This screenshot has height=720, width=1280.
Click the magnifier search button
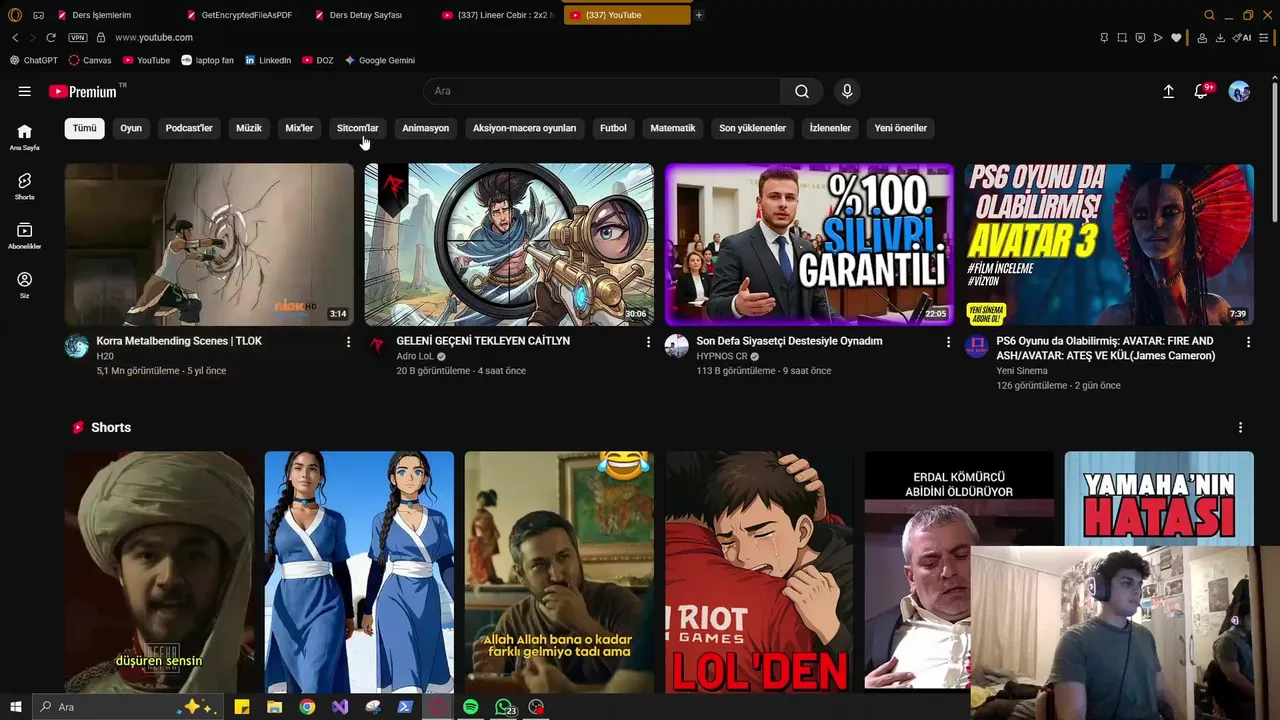[802, 91]
